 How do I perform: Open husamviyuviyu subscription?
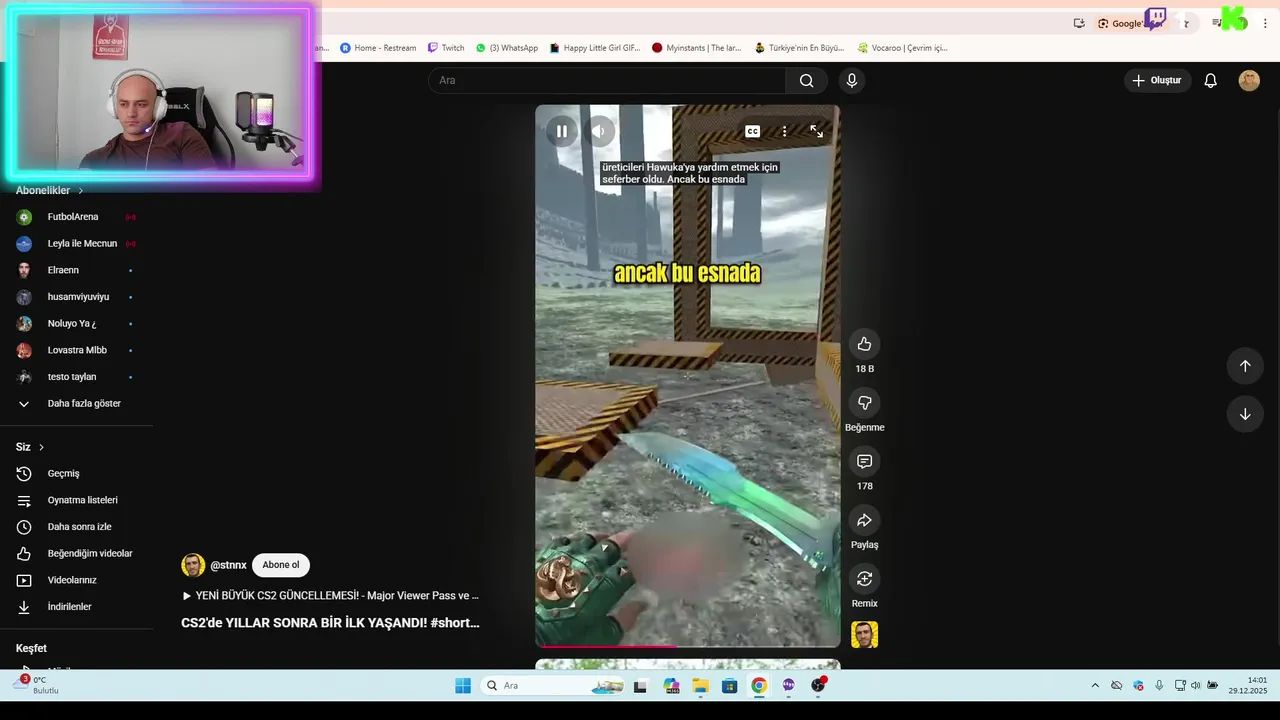click(x=76, y=297)
